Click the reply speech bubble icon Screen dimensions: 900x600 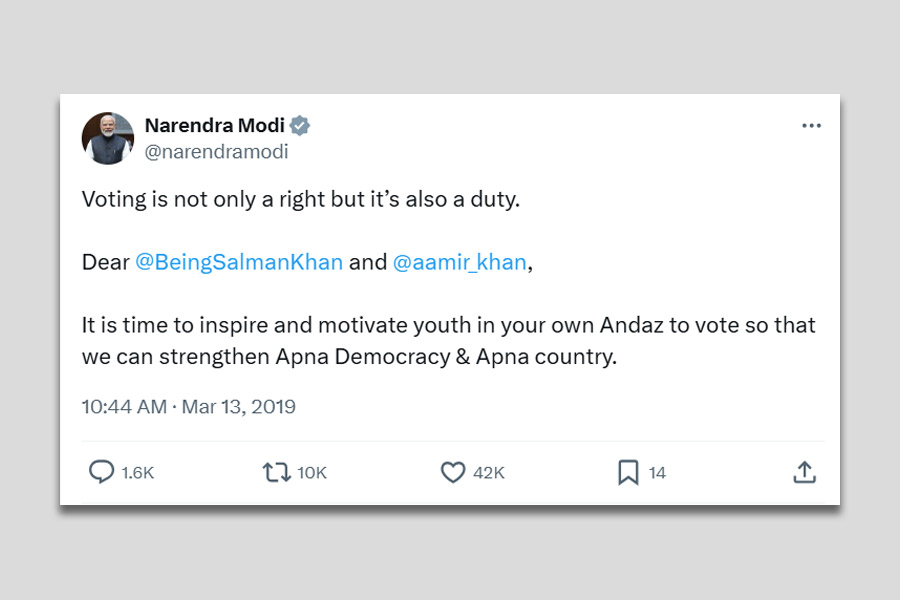(x=101, y=472)
